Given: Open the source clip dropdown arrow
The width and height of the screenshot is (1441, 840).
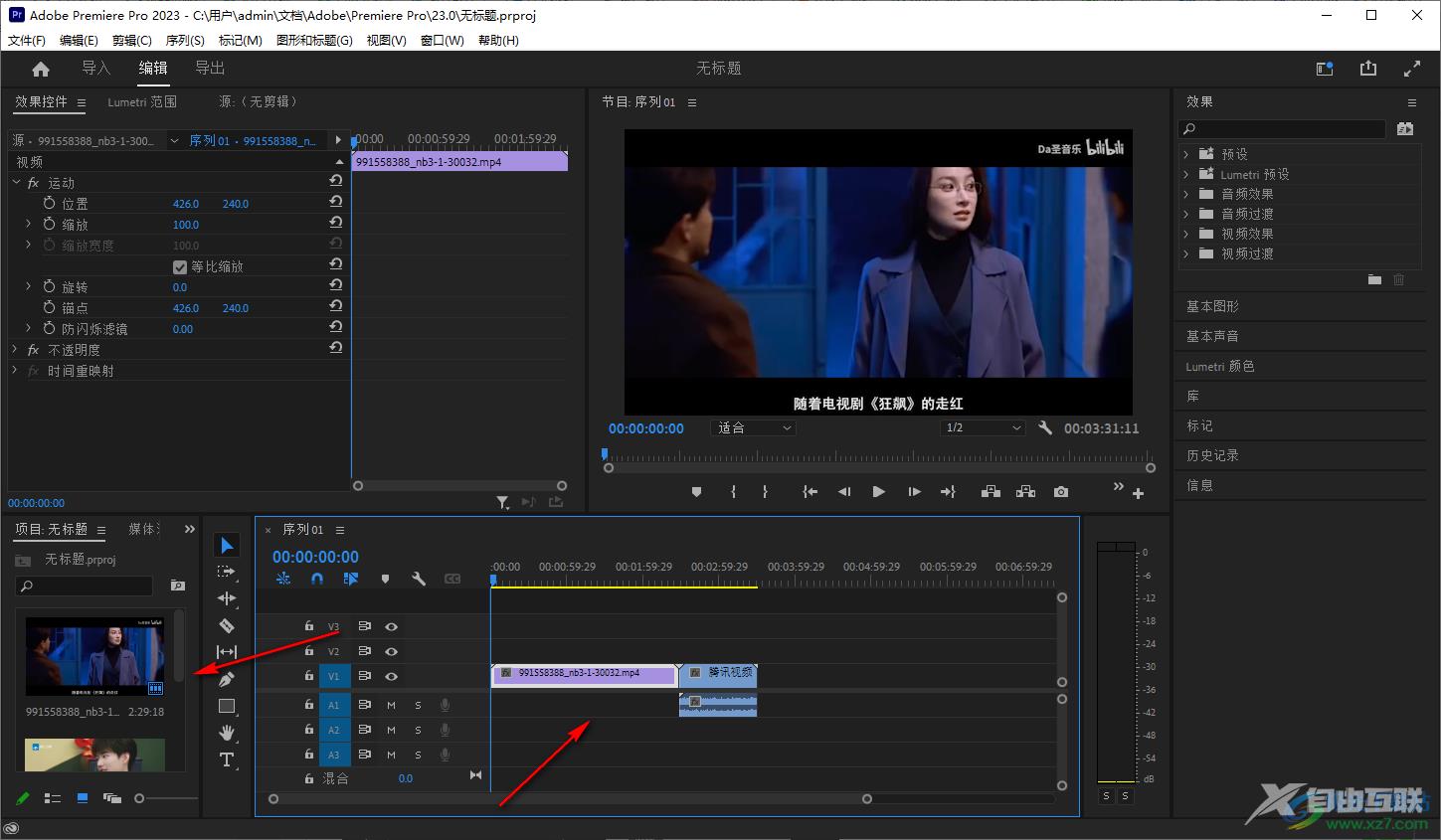Looking at the screenshot, I should [175, 141].
